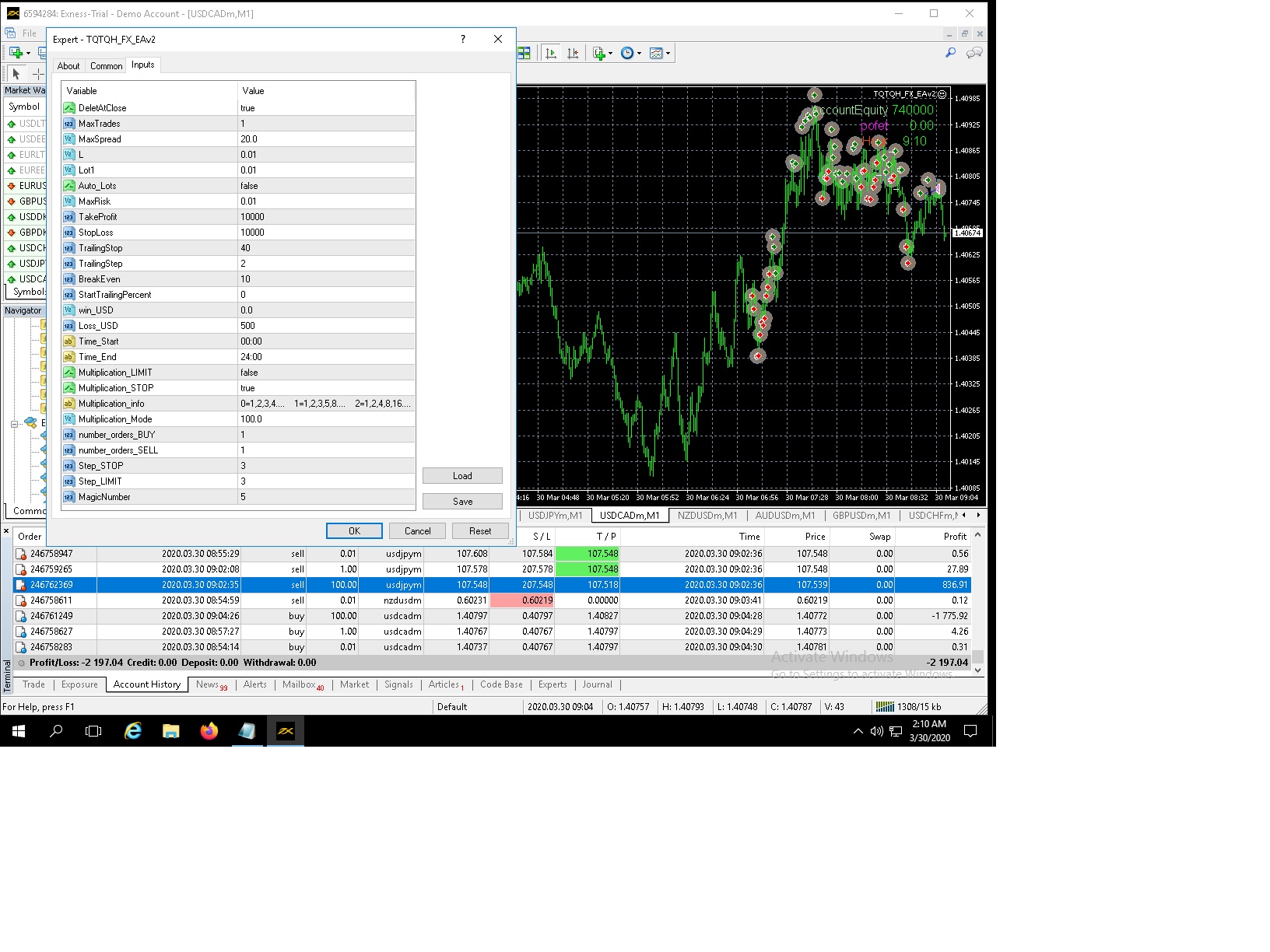1270x952 pixels.
Task: Click the MetaTrader taskbar icon
Action: 286,731
